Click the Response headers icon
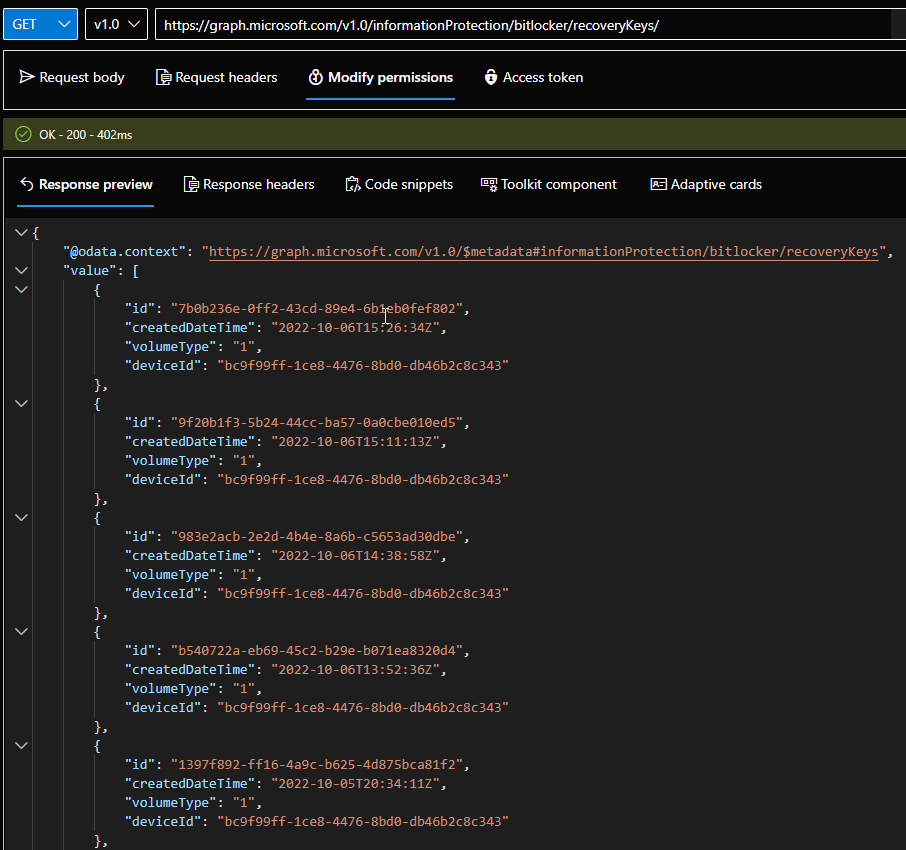Screen dimensions: 906x850 [191, 184]
